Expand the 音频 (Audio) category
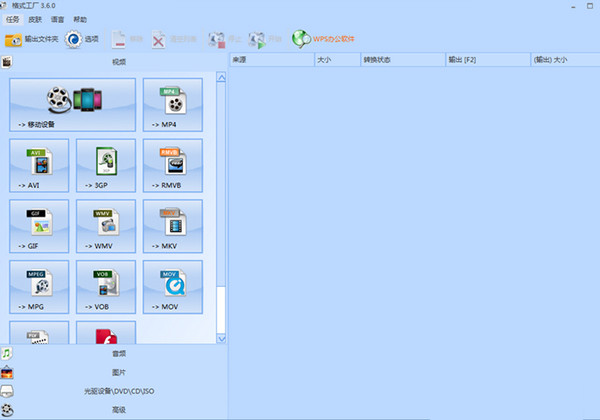This screenshot has height=420, width=600. 118,354
